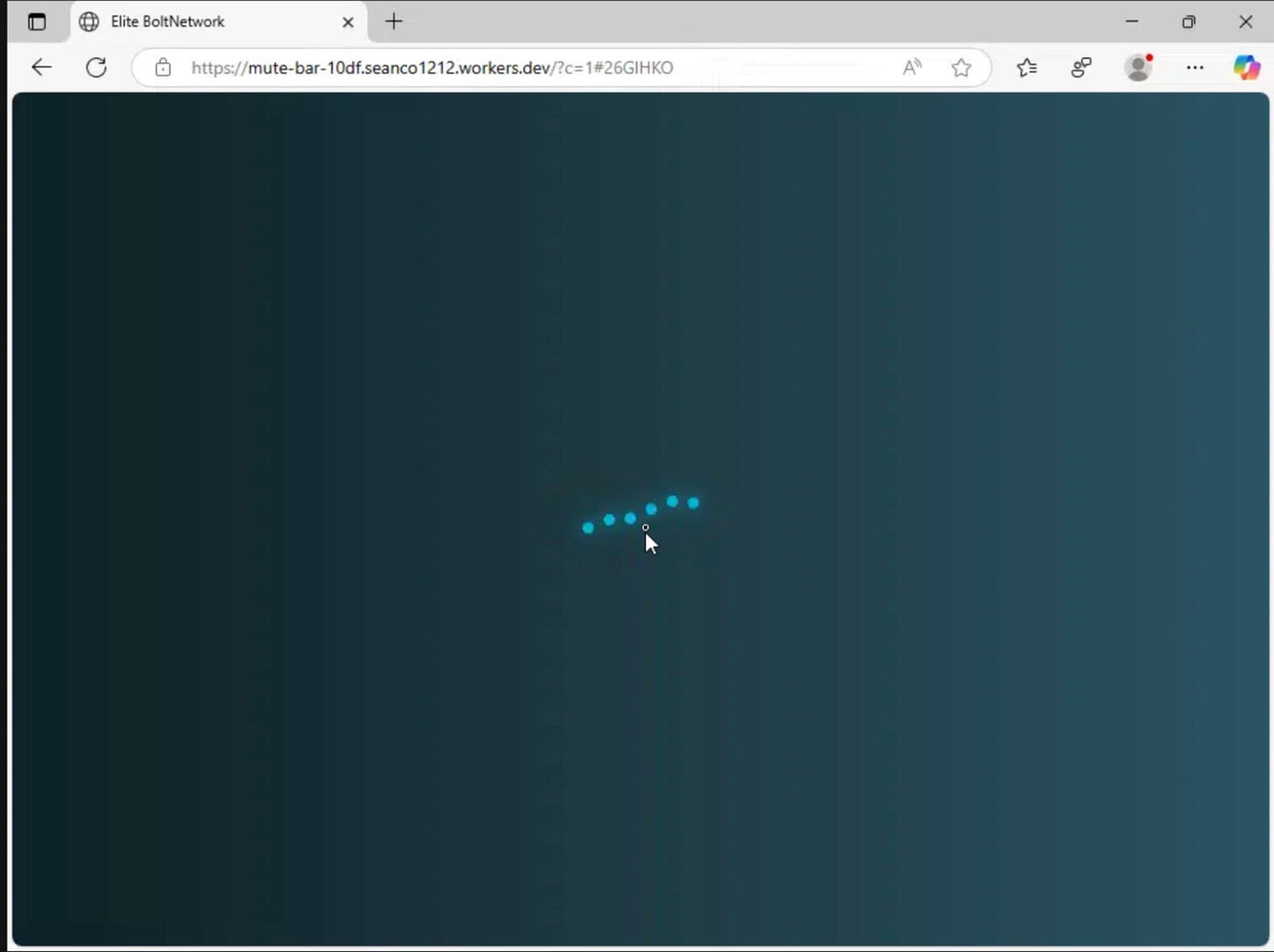Refresh the current page

coord(96,67)
